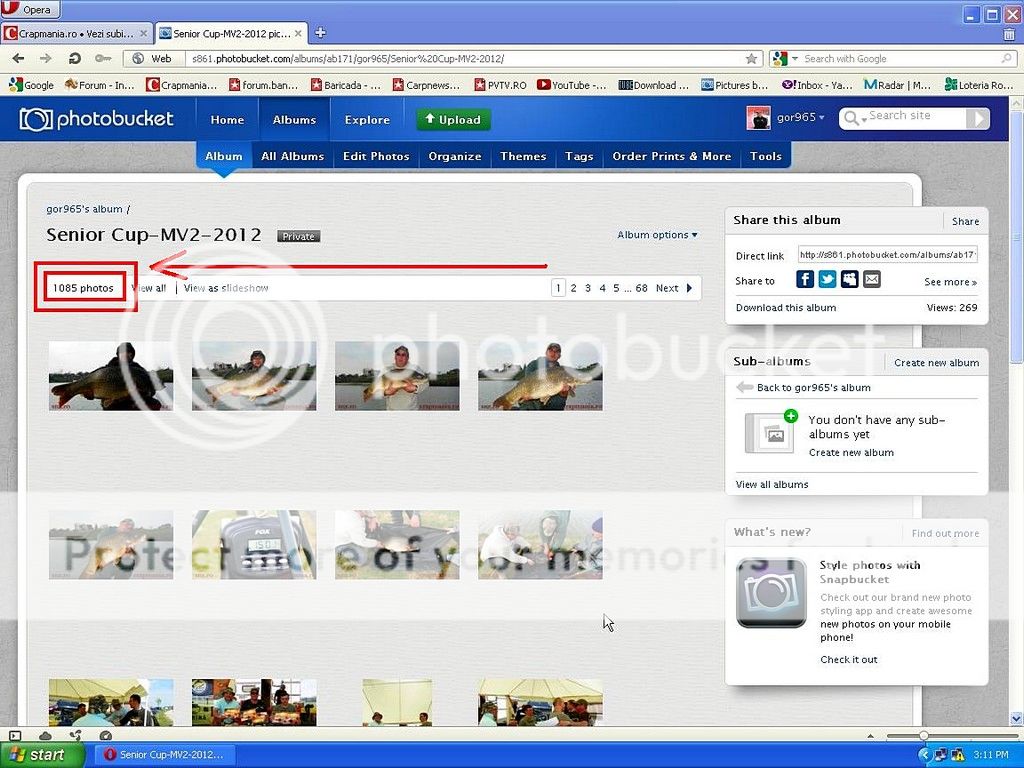Screen dimensions: 1024x768
Task: Click View all albums link
Action: point(772,485)
